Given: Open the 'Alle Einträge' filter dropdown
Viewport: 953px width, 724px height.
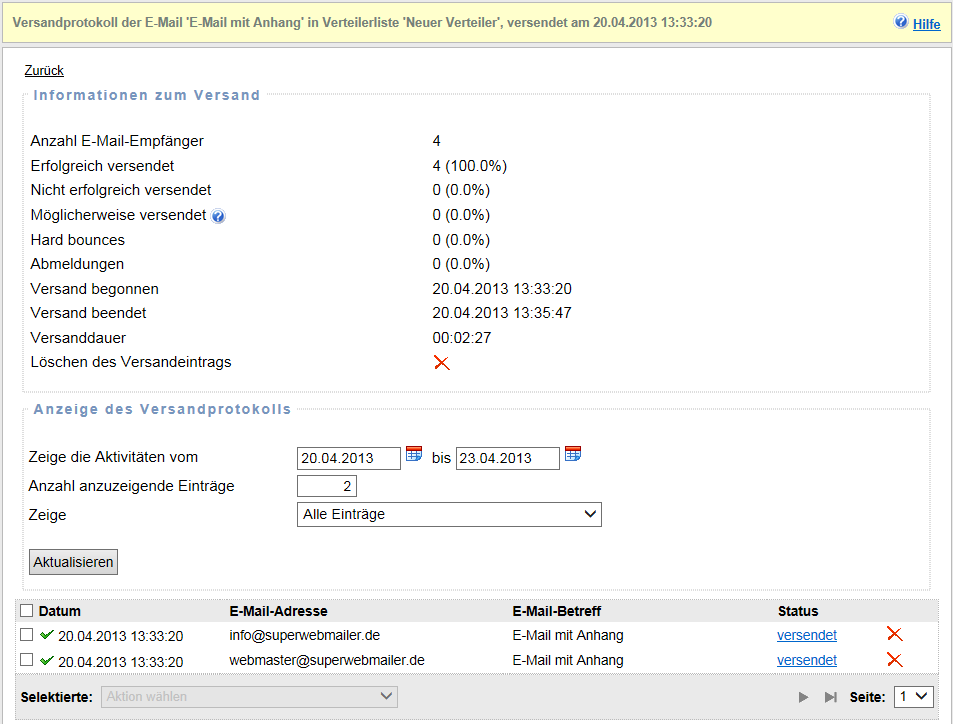Looking at the screenshot, I should (449, 514).
